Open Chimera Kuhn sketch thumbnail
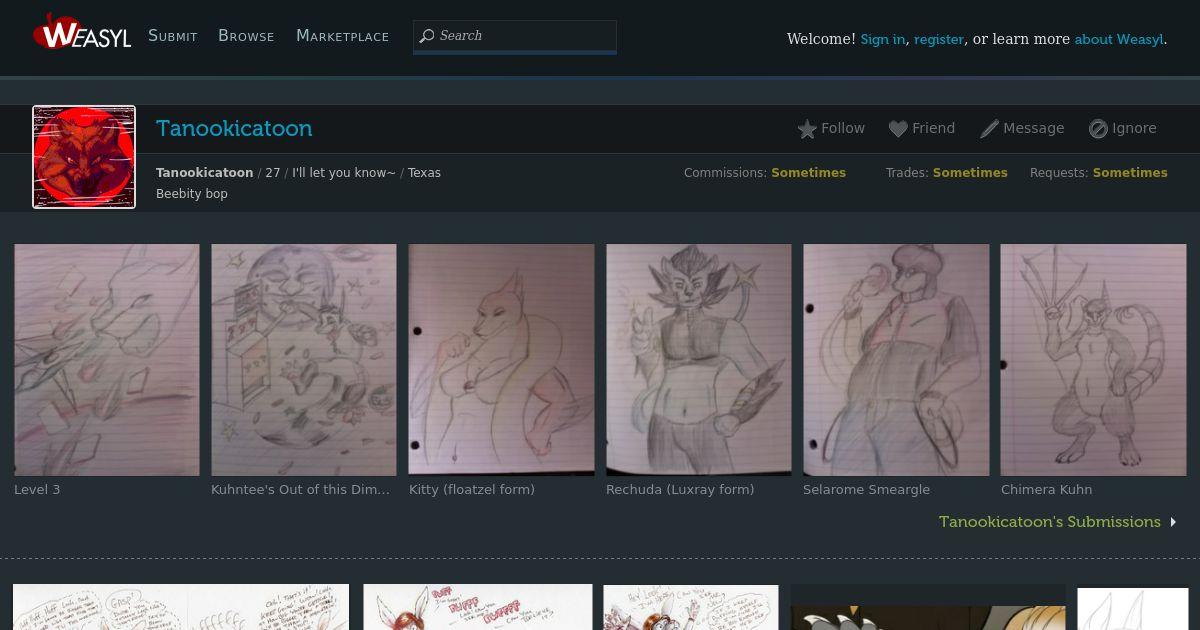 (x=1093, y=360)
